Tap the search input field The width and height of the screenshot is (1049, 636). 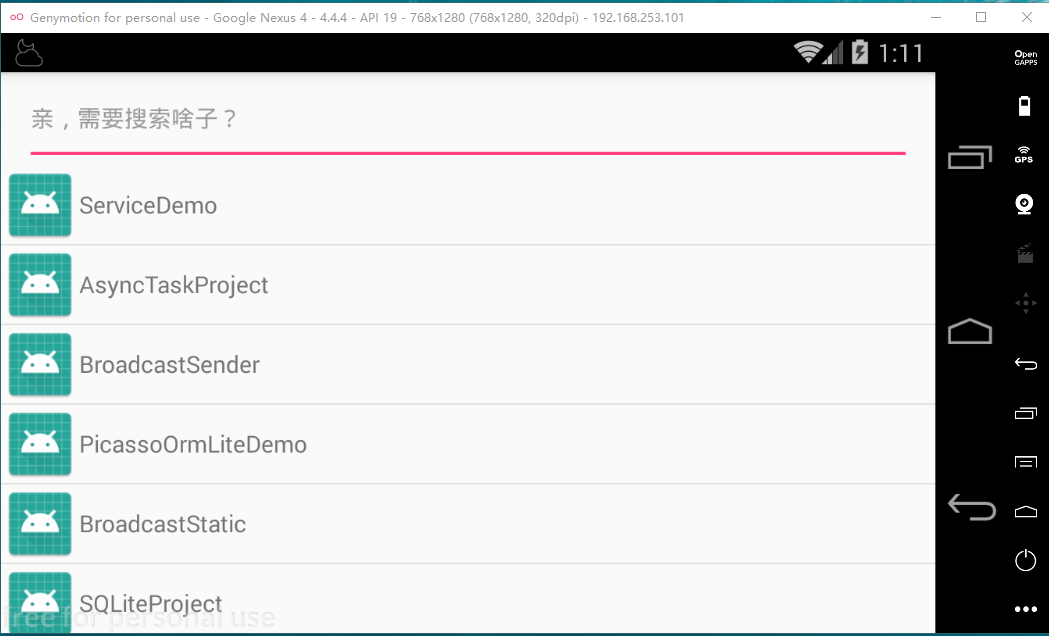coord(400,120)
